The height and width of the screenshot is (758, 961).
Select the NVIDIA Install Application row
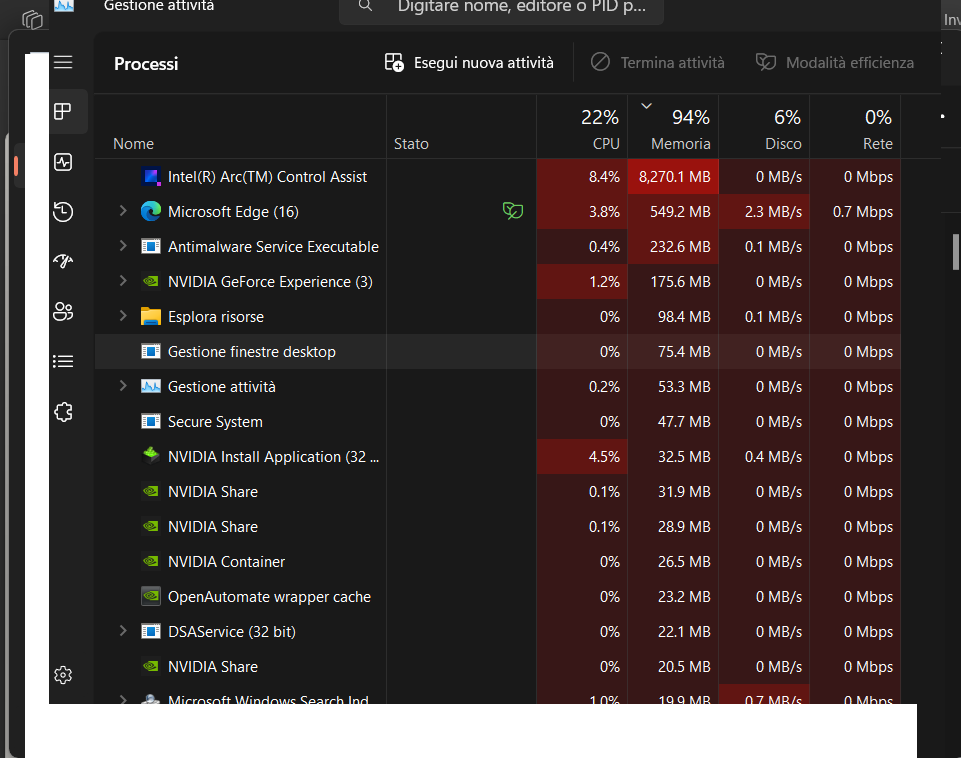498,457
